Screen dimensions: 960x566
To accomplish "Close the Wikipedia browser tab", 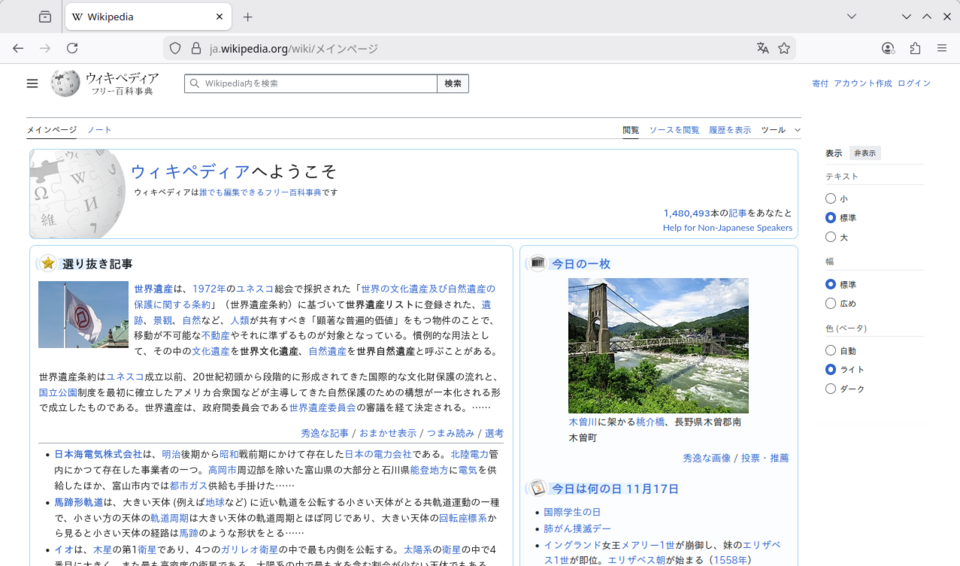I will coord(219,17).
